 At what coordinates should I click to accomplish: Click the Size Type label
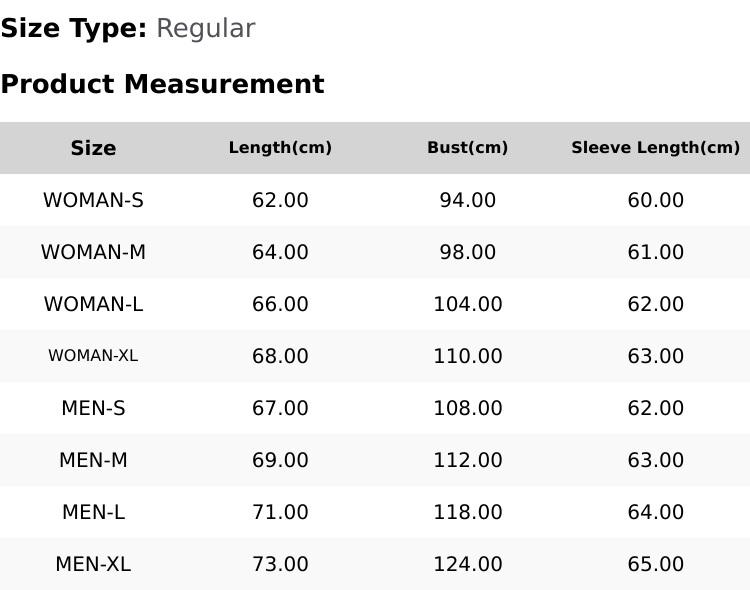pyautogui.click(x=74, y=29)
